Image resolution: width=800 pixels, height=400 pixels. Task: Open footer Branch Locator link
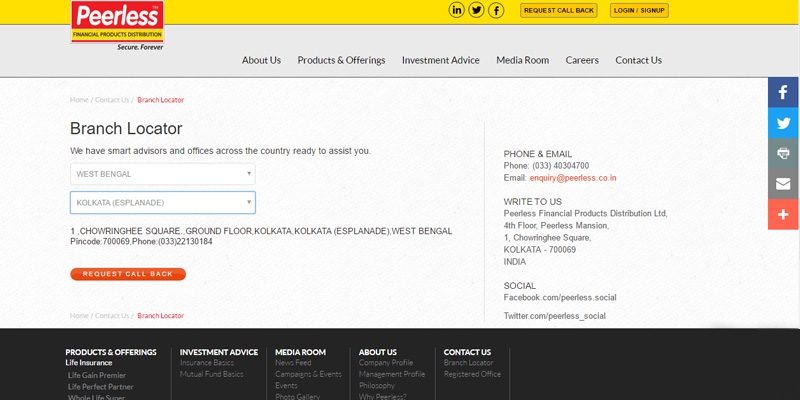468,363
